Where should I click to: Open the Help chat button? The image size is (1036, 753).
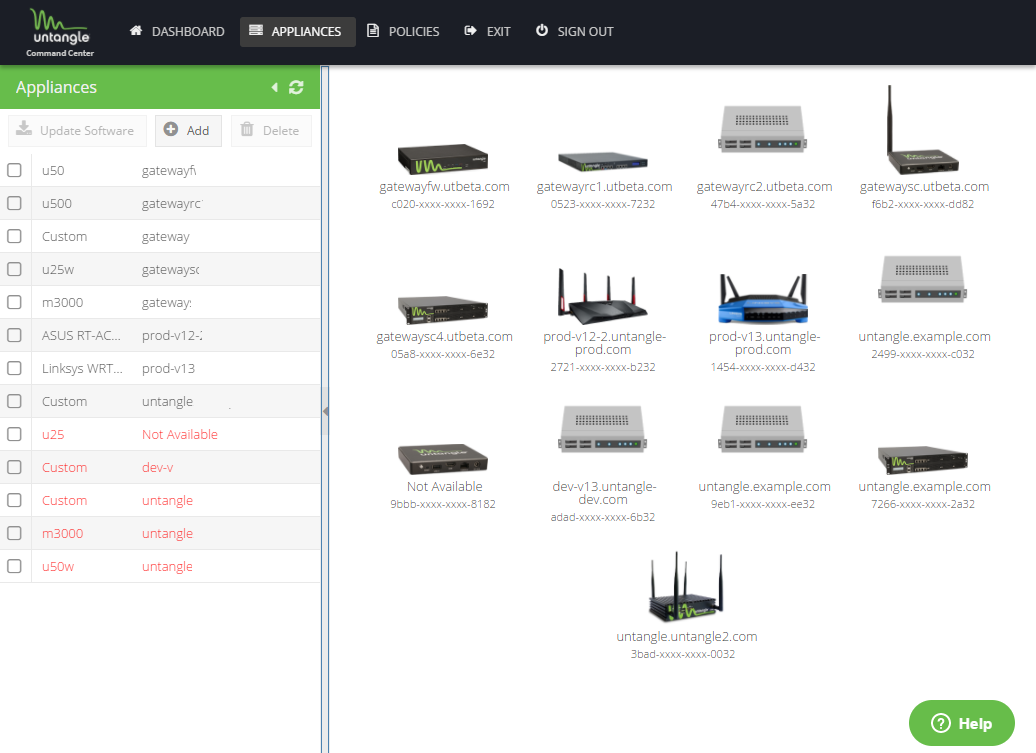[961, 723]
